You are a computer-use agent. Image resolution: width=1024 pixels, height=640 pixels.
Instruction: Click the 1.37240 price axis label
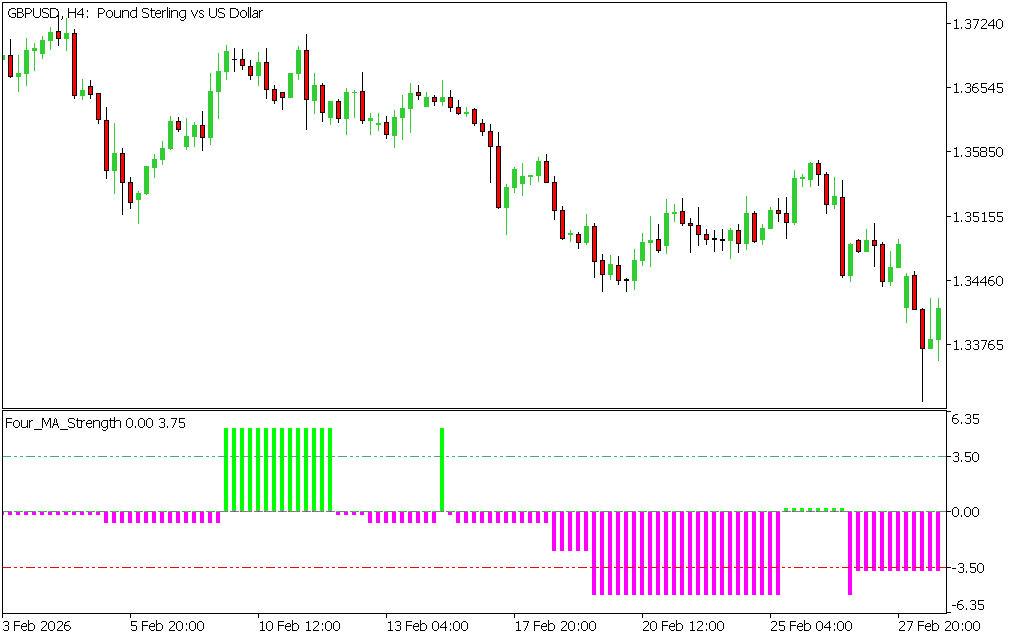[x=978, y=24]
